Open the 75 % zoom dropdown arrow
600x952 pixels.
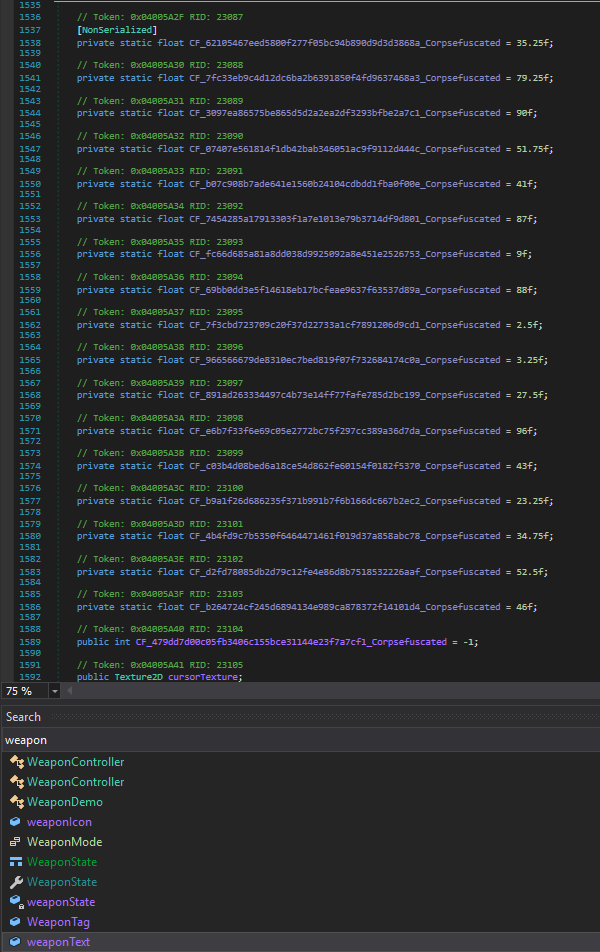click(x=55, y=691)
